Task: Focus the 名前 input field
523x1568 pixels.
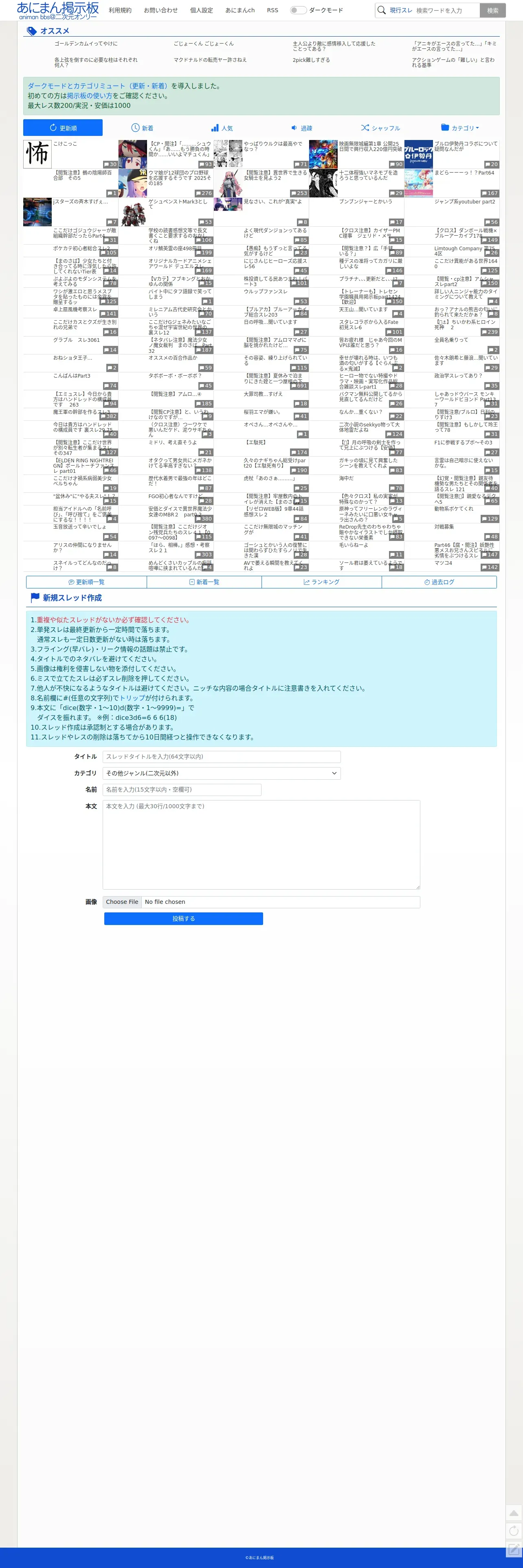Action: [x=182, y=789]
